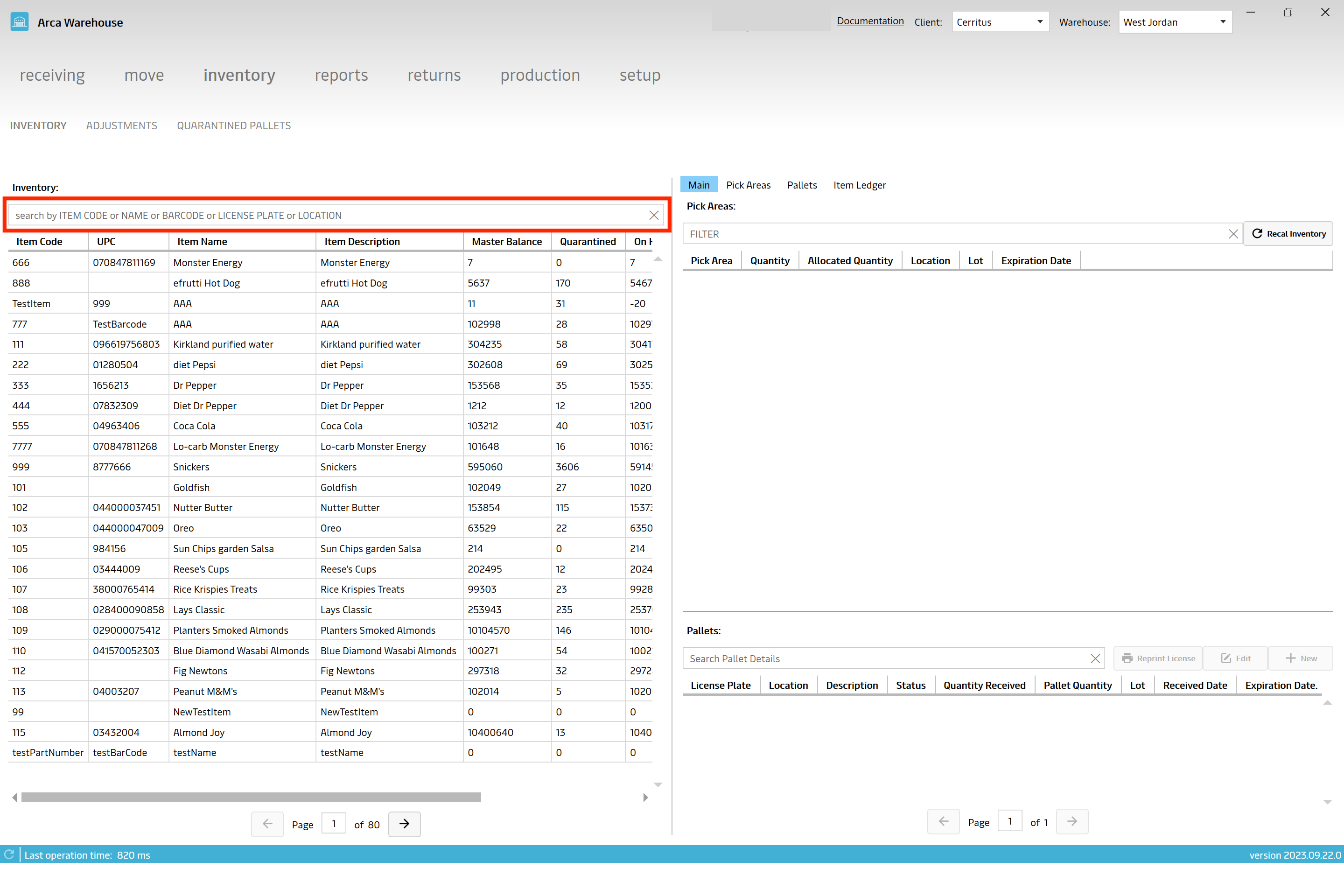Sort by Allocated Quantity column header
Image resolution: width=1344 pixels, height=896 pixels.
pos(850,260)
